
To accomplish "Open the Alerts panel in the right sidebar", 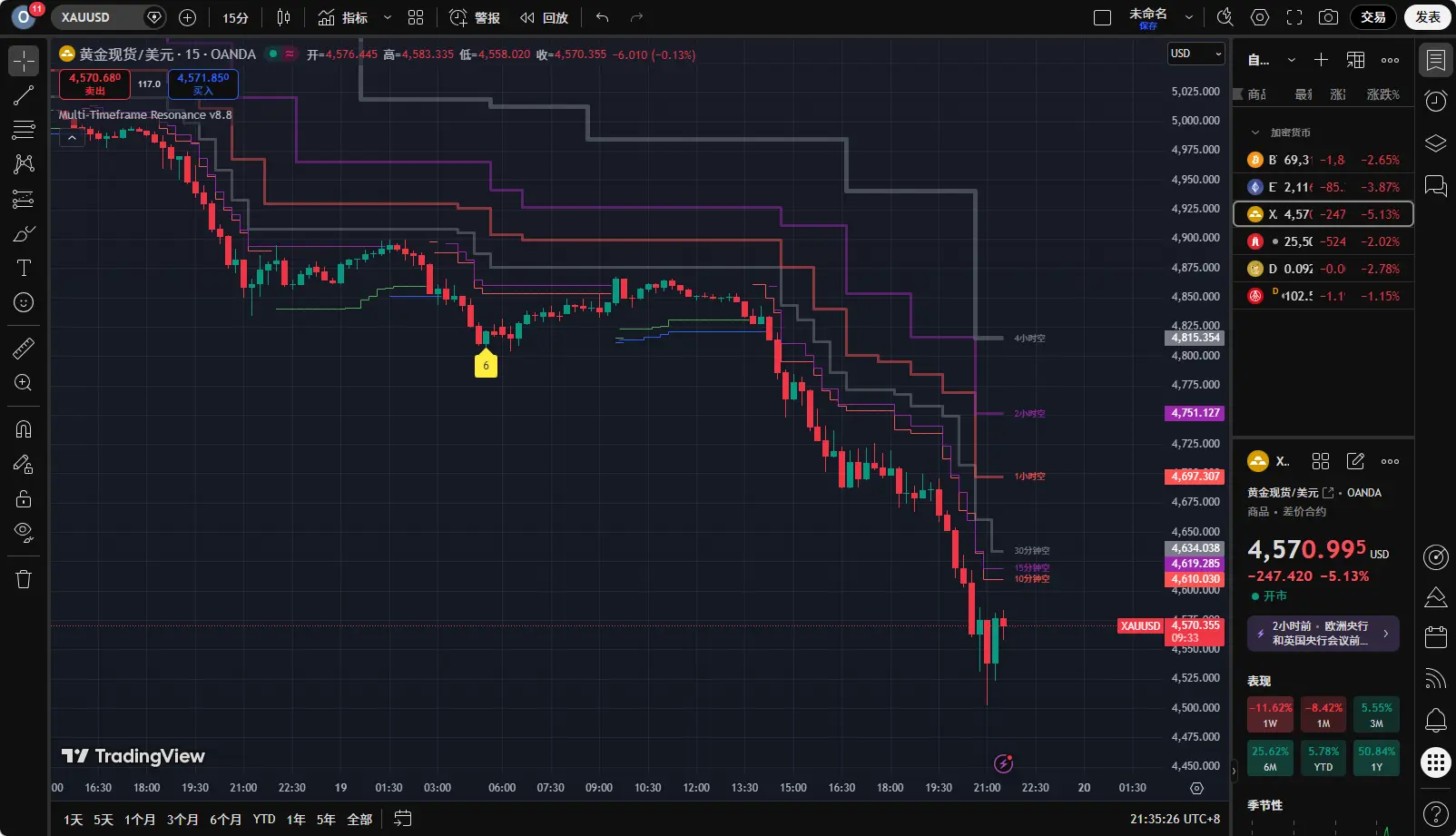I will point(1436,102).
